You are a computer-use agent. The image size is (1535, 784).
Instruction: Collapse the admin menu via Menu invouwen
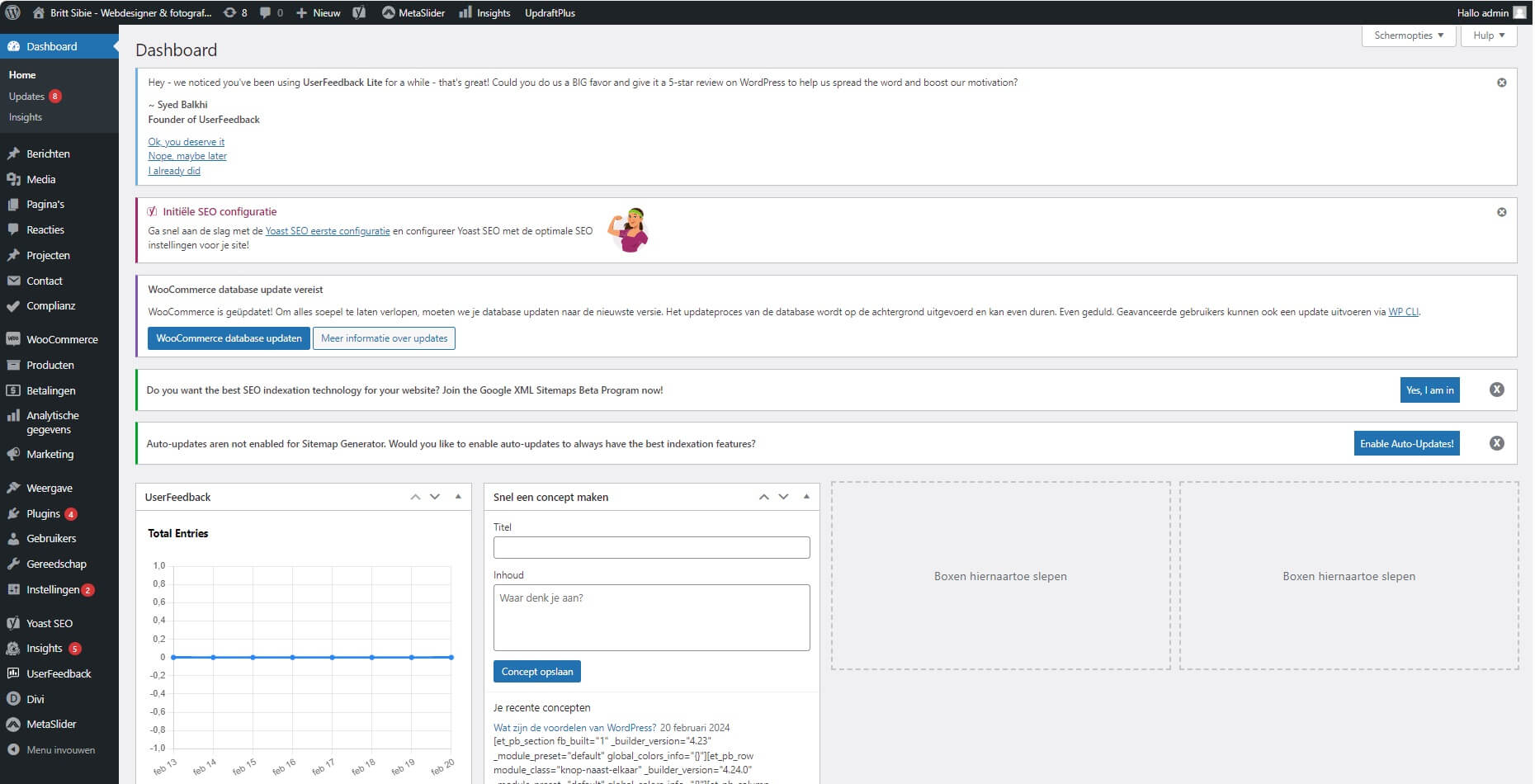pyautogui.click(x=59, y=750)
